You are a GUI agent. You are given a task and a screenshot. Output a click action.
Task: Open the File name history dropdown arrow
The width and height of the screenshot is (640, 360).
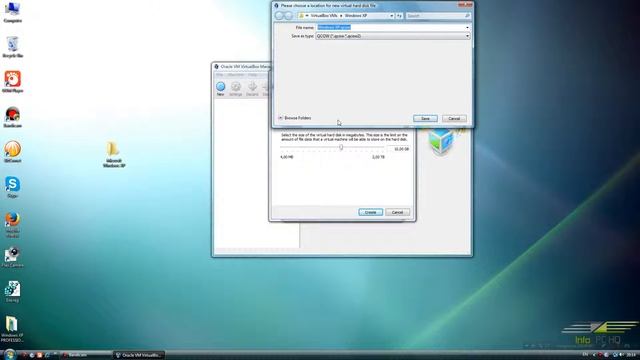(x=467, y=27)
